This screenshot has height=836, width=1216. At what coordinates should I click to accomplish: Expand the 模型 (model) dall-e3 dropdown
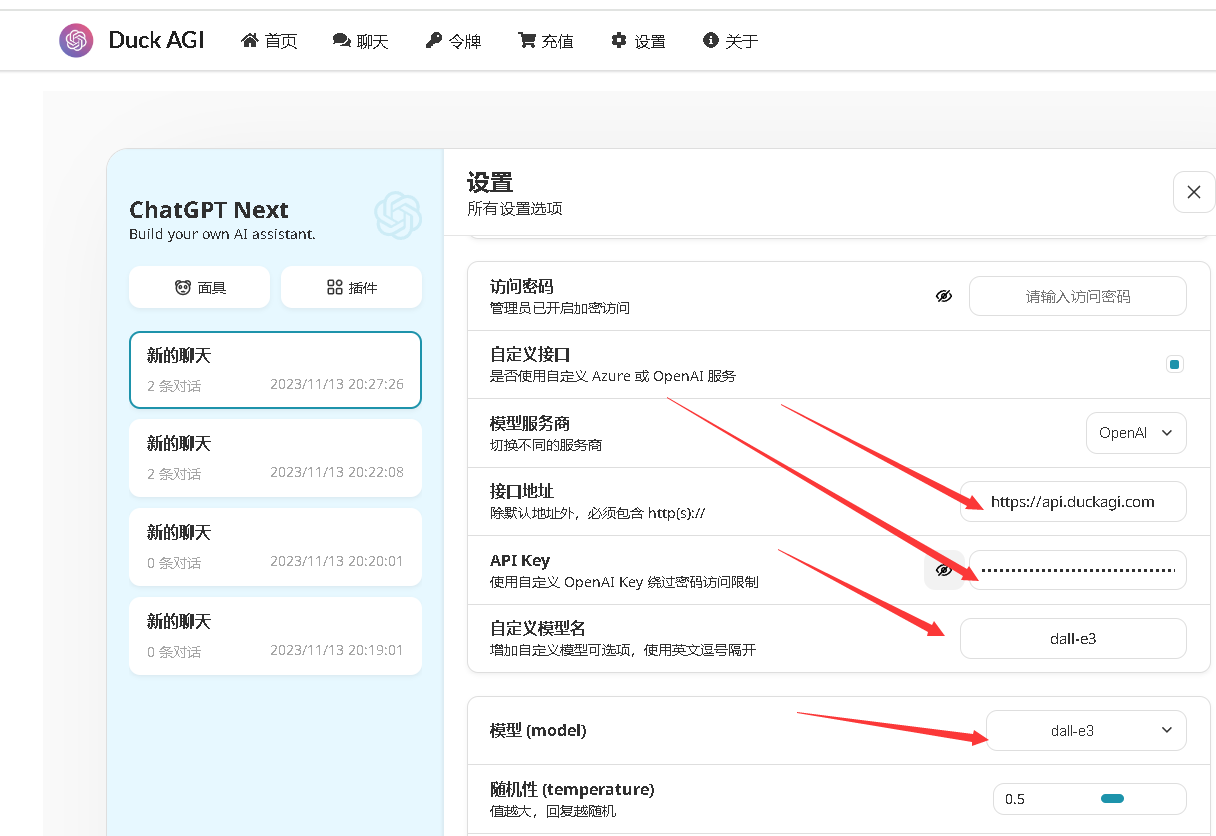1086,730
